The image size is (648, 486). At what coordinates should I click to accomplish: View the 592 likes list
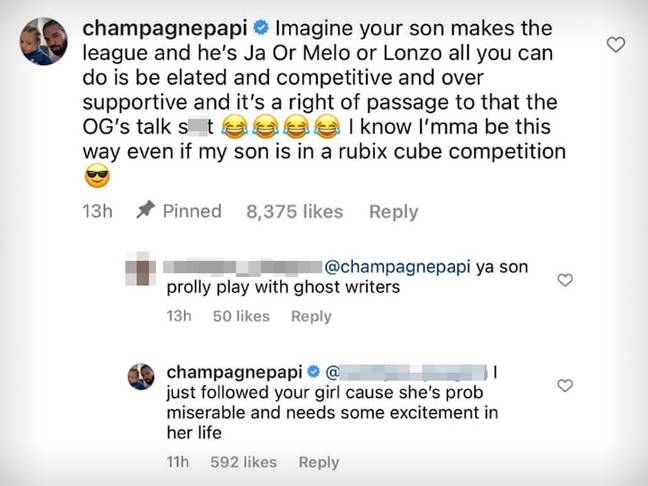(x=243, y=462)
